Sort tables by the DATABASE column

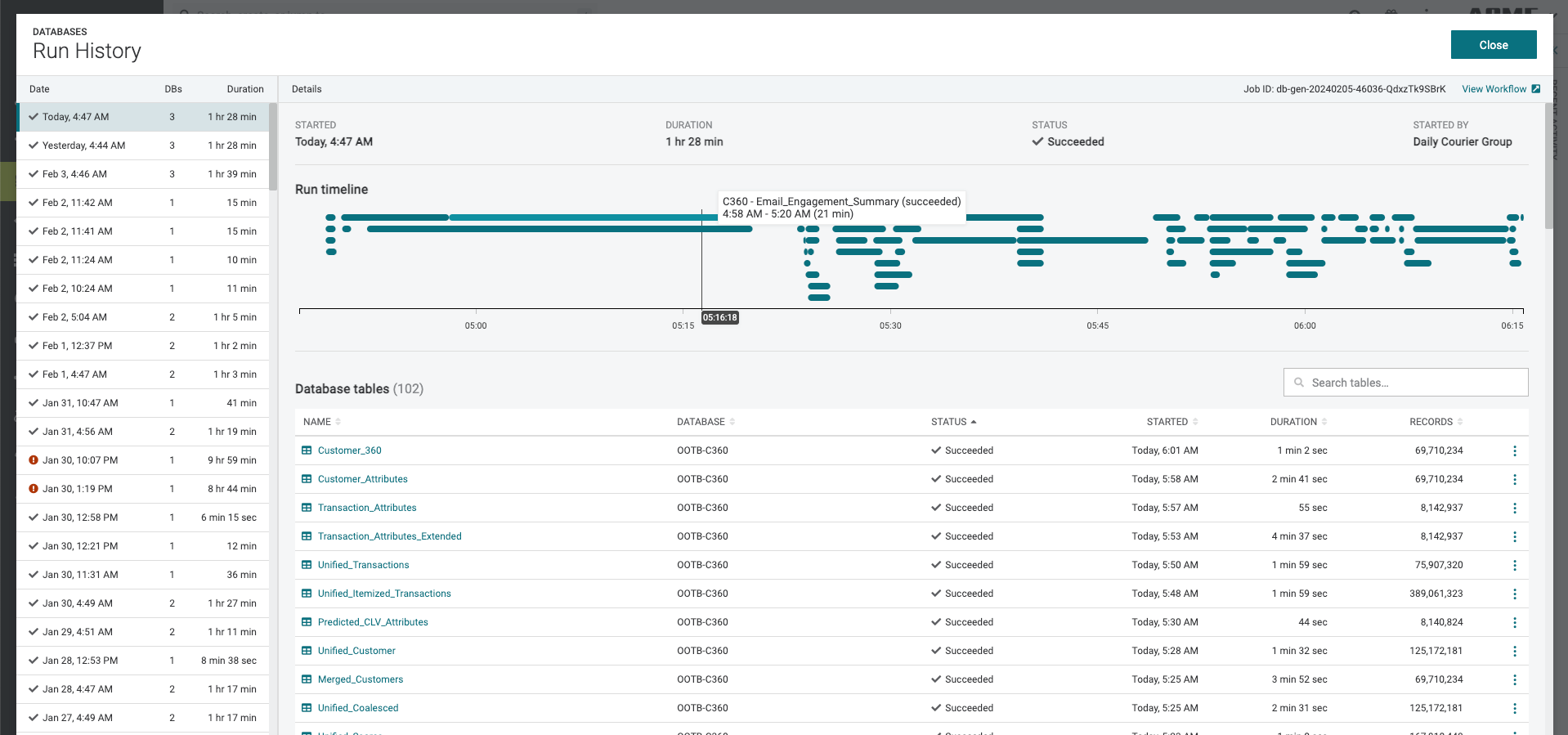click(706, 422)
